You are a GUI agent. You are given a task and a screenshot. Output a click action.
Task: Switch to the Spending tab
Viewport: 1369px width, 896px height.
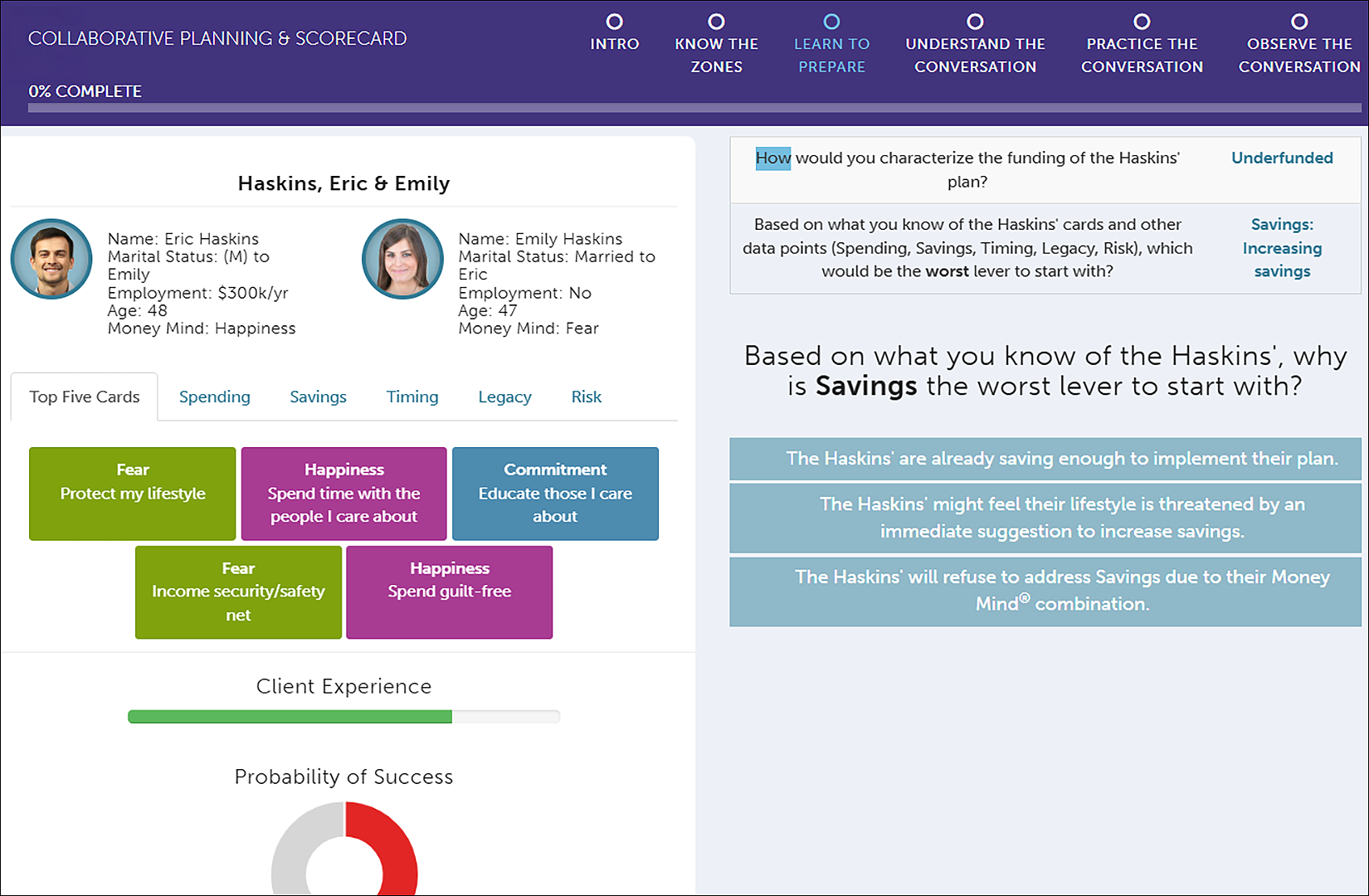tap(214, 397)
